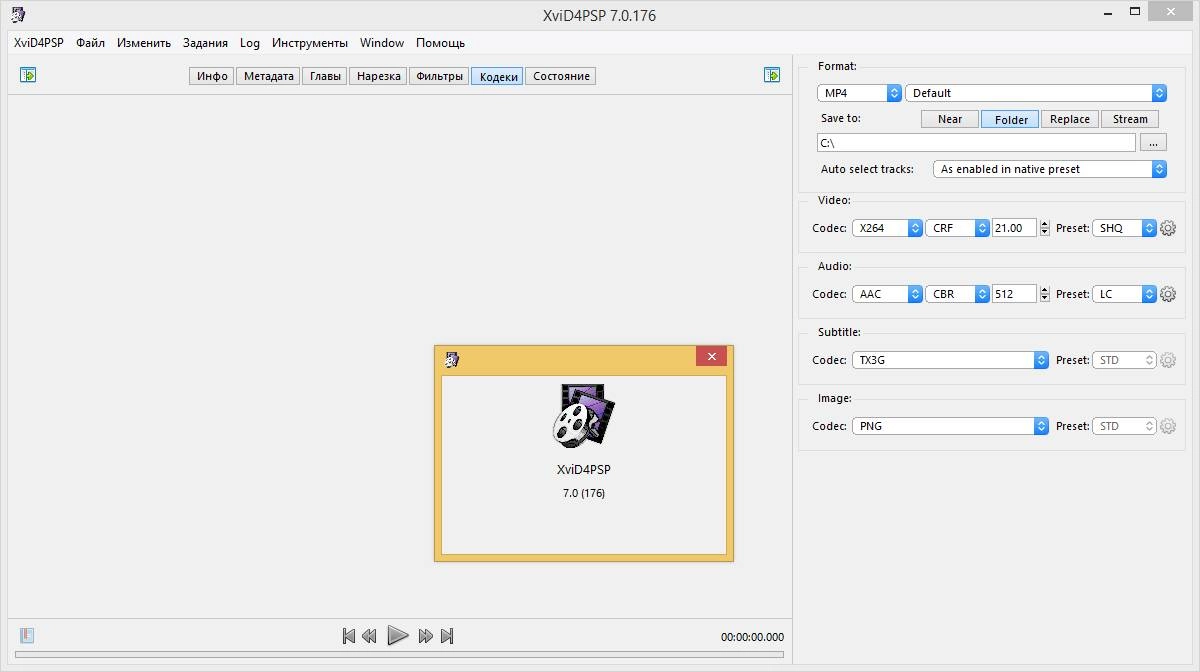
Task: Click the bottom-left playlist panel icon
Action: tap(27, 635)
